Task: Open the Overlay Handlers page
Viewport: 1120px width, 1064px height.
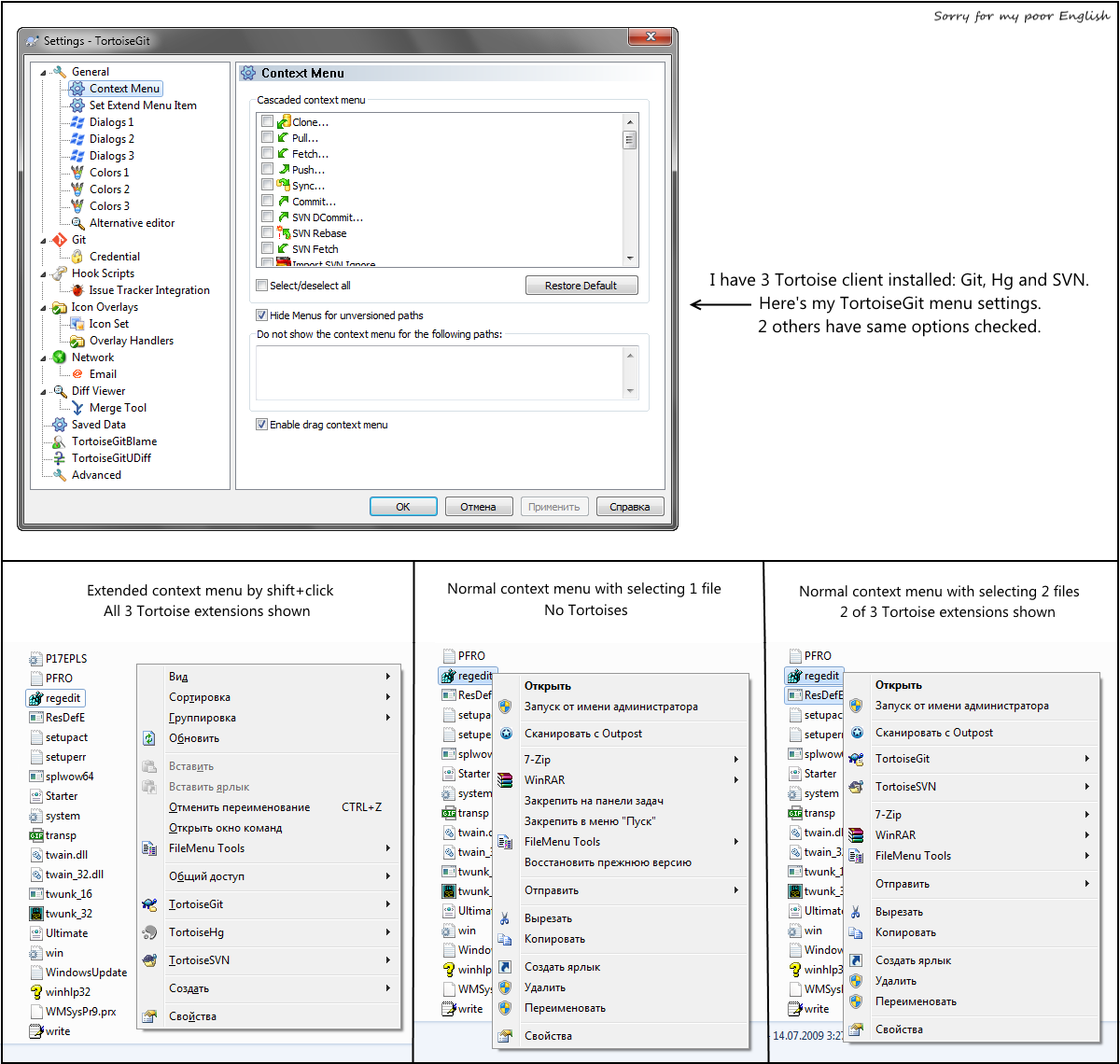Action: click(133, 341)
